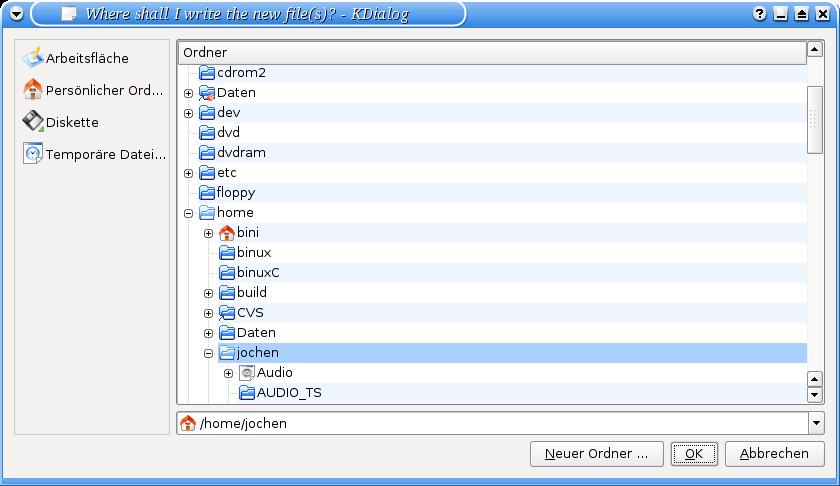Select the Temporäre Datei... label
Viewport: 840px width, 486px height.
106,154
